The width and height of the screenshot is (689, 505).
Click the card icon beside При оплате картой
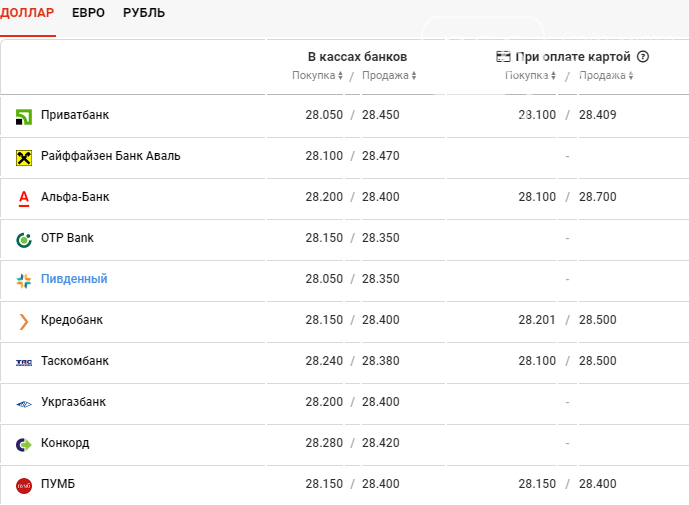pos(503,57)
